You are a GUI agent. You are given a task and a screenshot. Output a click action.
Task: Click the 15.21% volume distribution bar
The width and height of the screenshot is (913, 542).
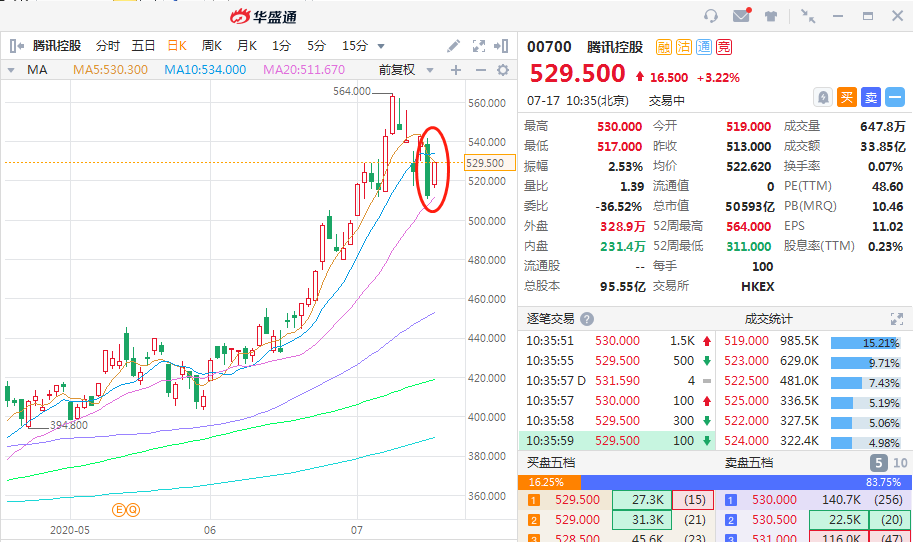coord(865,343)
